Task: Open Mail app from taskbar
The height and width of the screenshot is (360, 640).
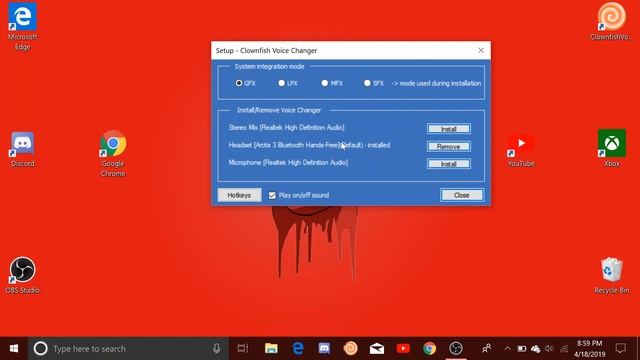Action: pyautogui.click(x=377, y=349)
